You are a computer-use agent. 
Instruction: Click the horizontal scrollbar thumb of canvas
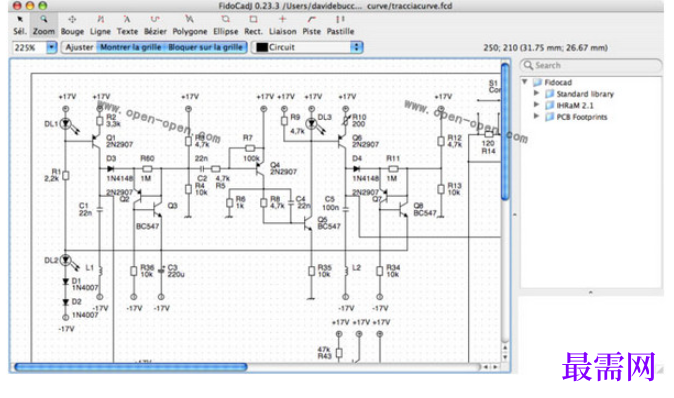131,367
